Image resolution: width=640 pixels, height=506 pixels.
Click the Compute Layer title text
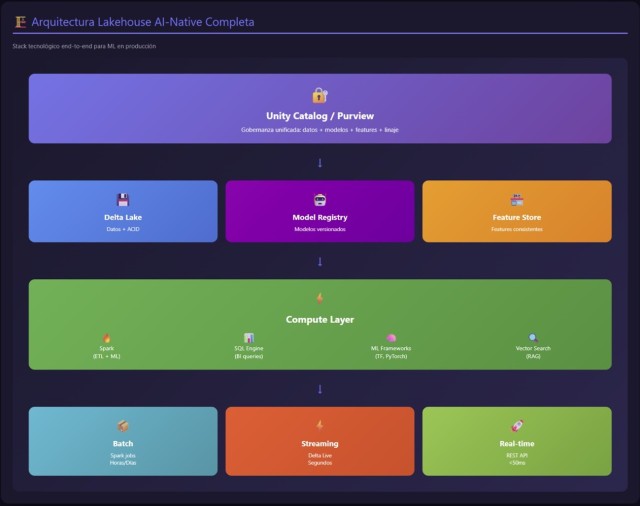[320, 320]
